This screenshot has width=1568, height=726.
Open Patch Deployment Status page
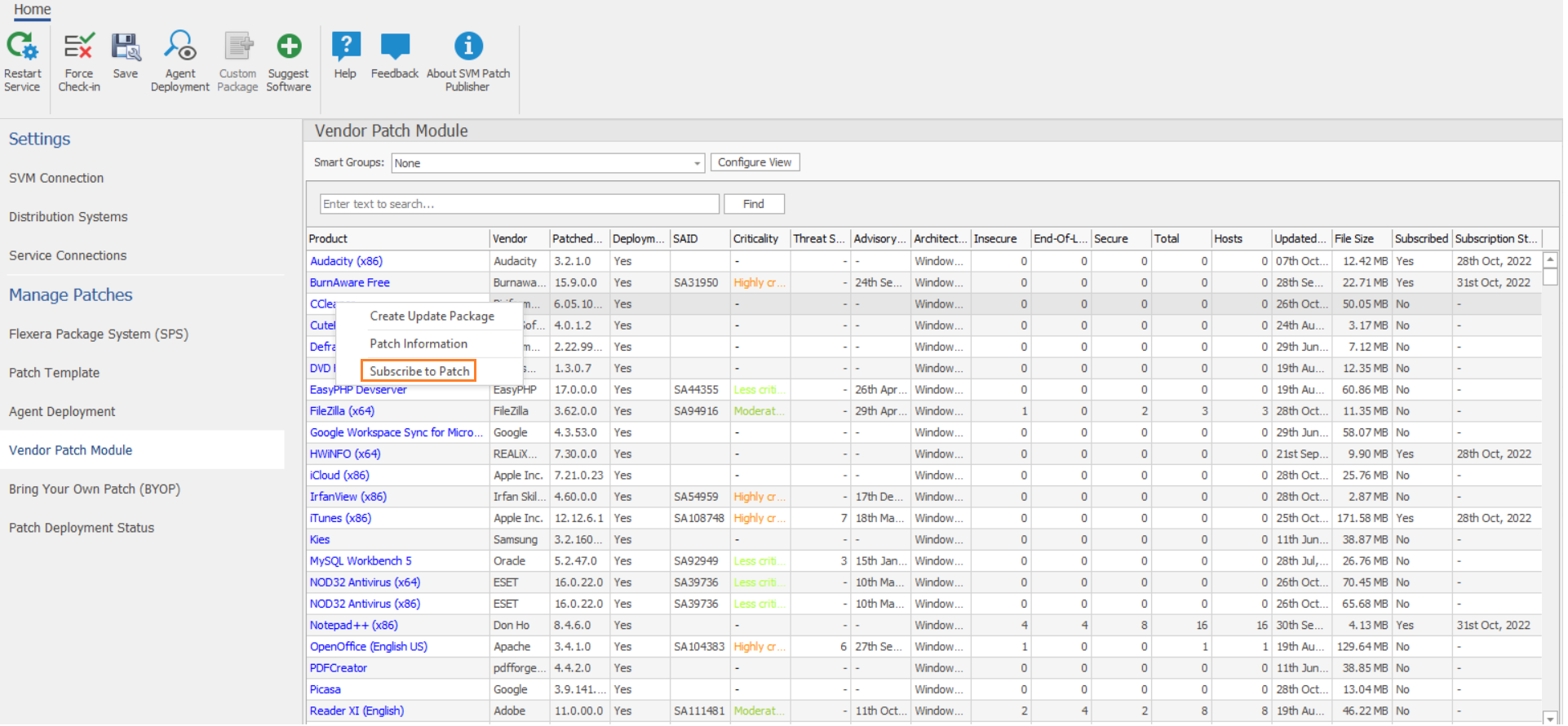tap(82, 529)
